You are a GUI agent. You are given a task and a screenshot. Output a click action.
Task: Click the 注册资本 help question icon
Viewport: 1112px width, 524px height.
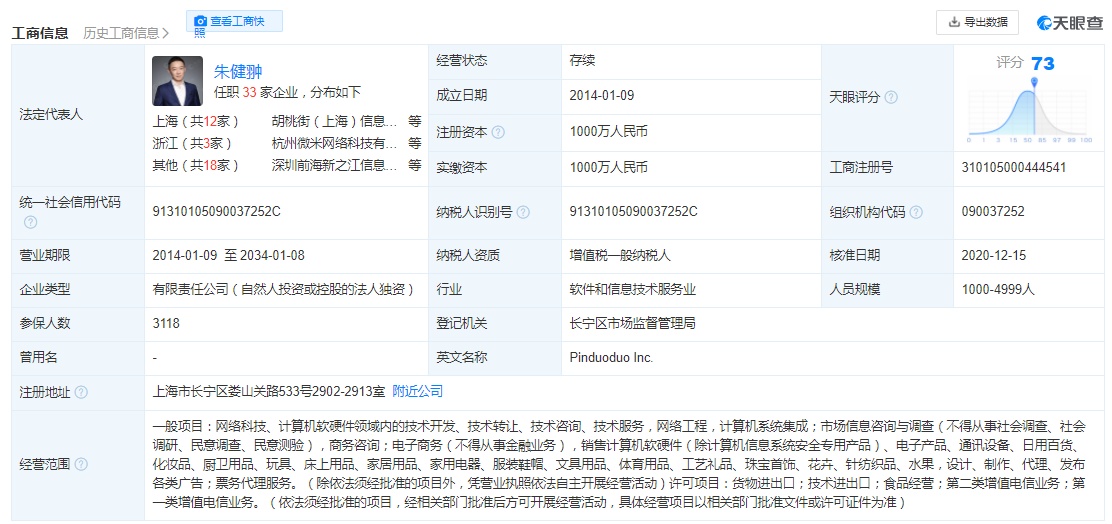coord(499,132)
